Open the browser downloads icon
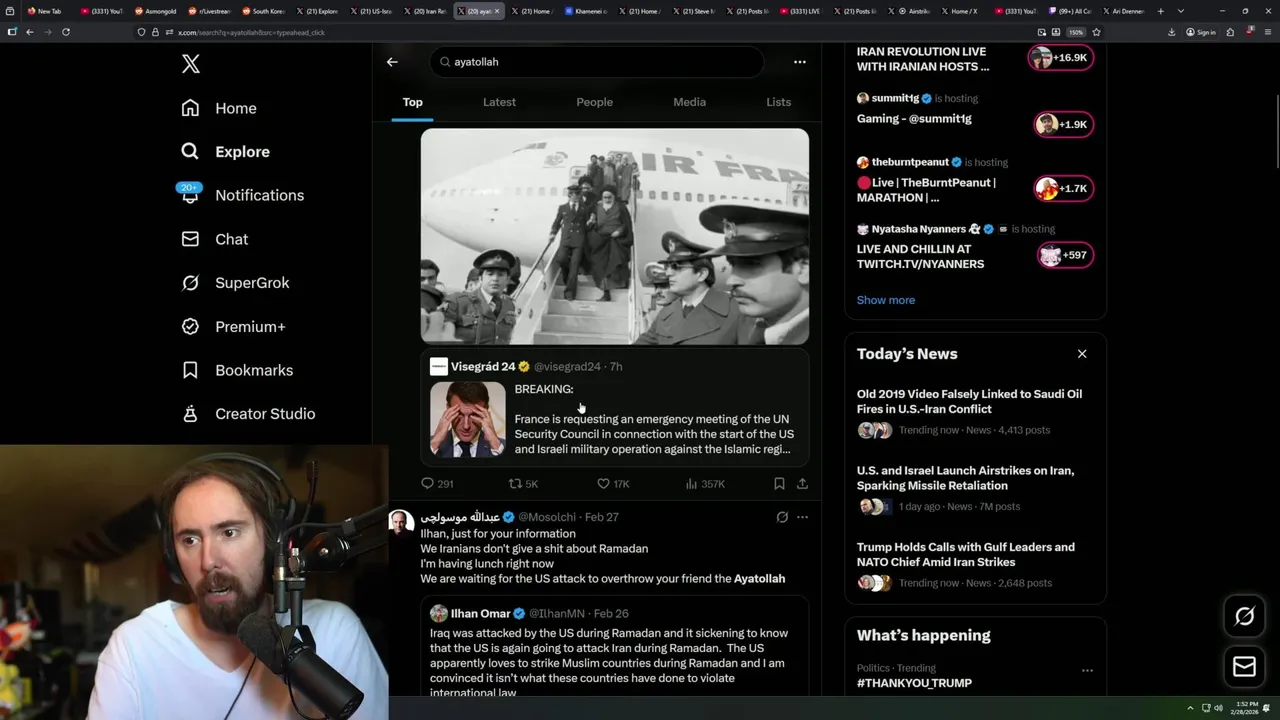Viewport: 1280px width, 720px height. click(x=1171, y=32)
